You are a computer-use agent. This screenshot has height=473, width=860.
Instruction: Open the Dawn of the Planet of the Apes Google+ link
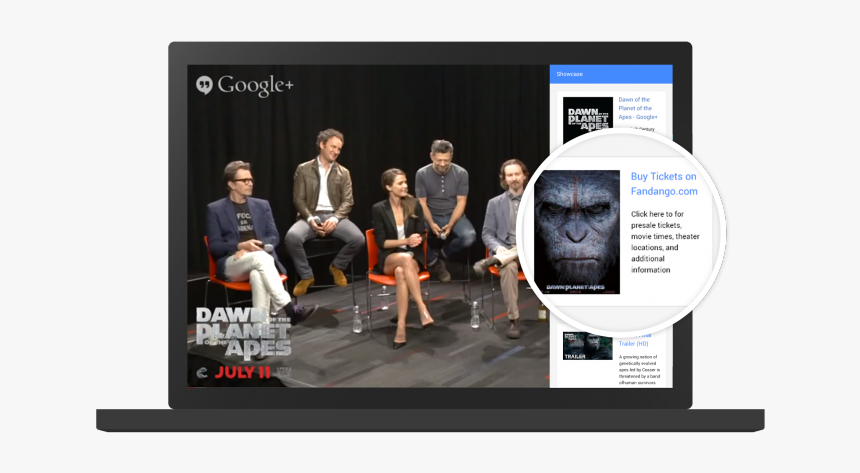638,108
